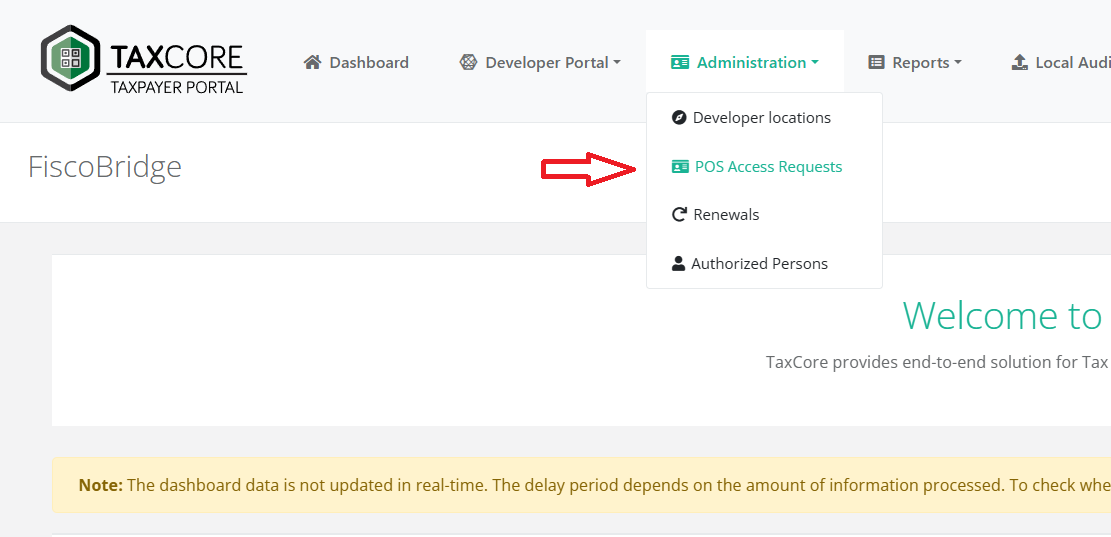Click the Reports list icon

click(876, 62)
